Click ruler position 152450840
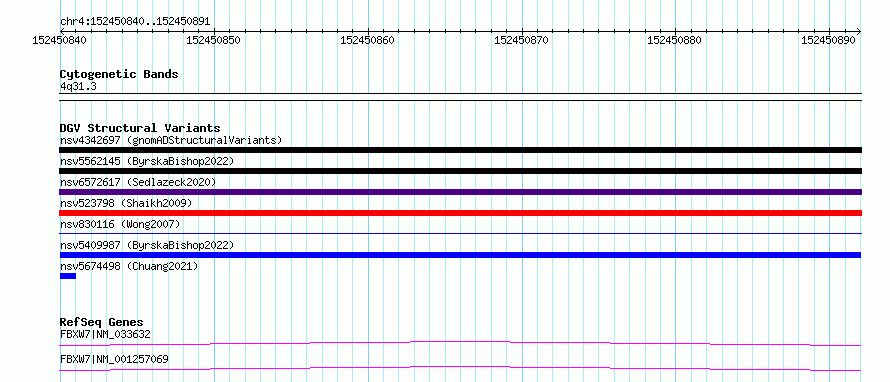This screenshot has height=382, width=890. [x=60, y=40]
